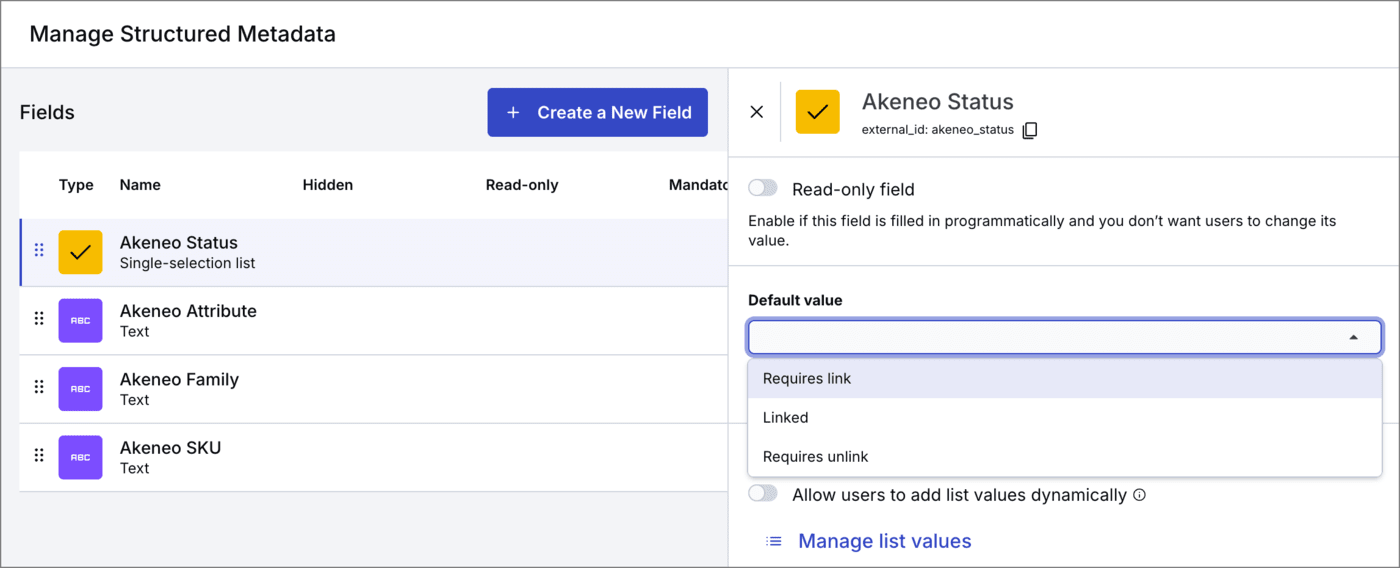The height and width of the screenshot is (568, 1400).
Task: Click the Akeneo Attribute text type icon
Action: (x=80, y=320)
